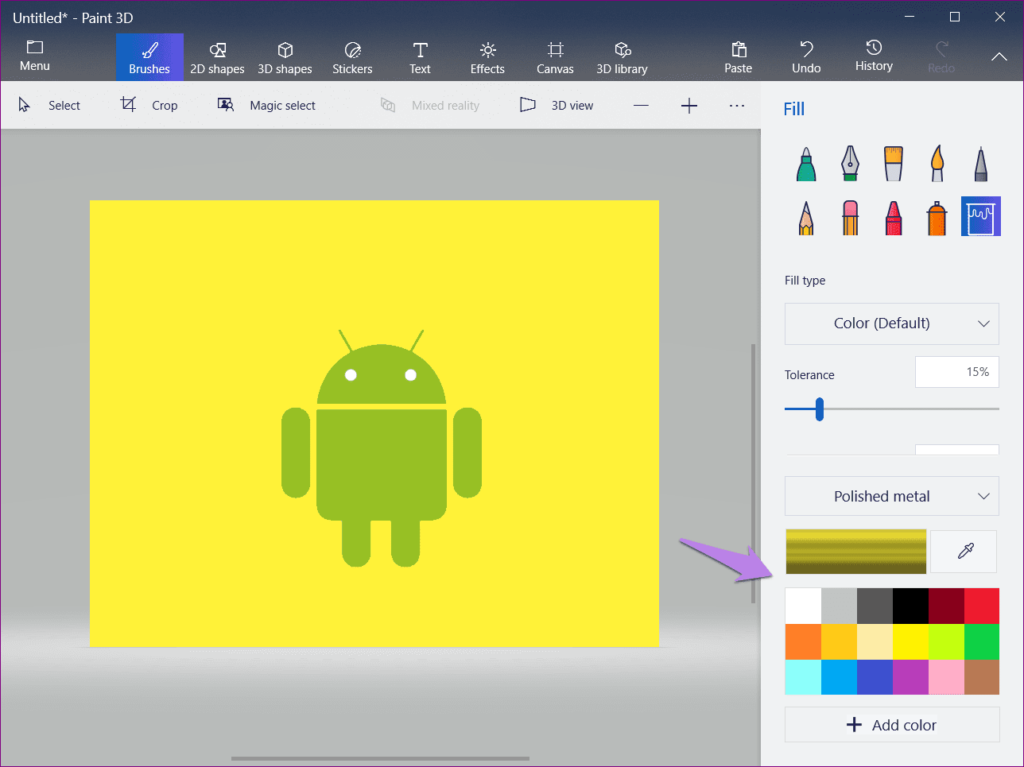1024x767 pixels.
Task: Maximize the Paint 3D window
Action: [954, 17]
